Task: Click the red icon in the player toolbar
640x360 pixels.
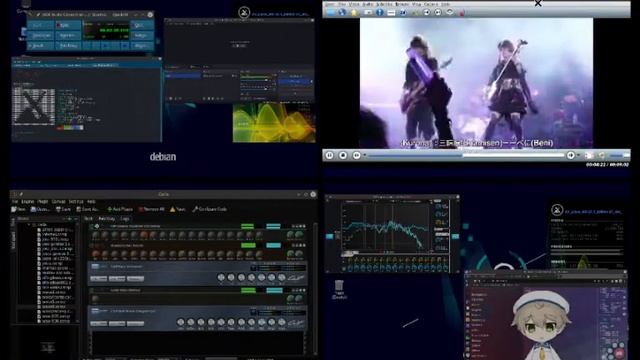Action: click(462, 13)
